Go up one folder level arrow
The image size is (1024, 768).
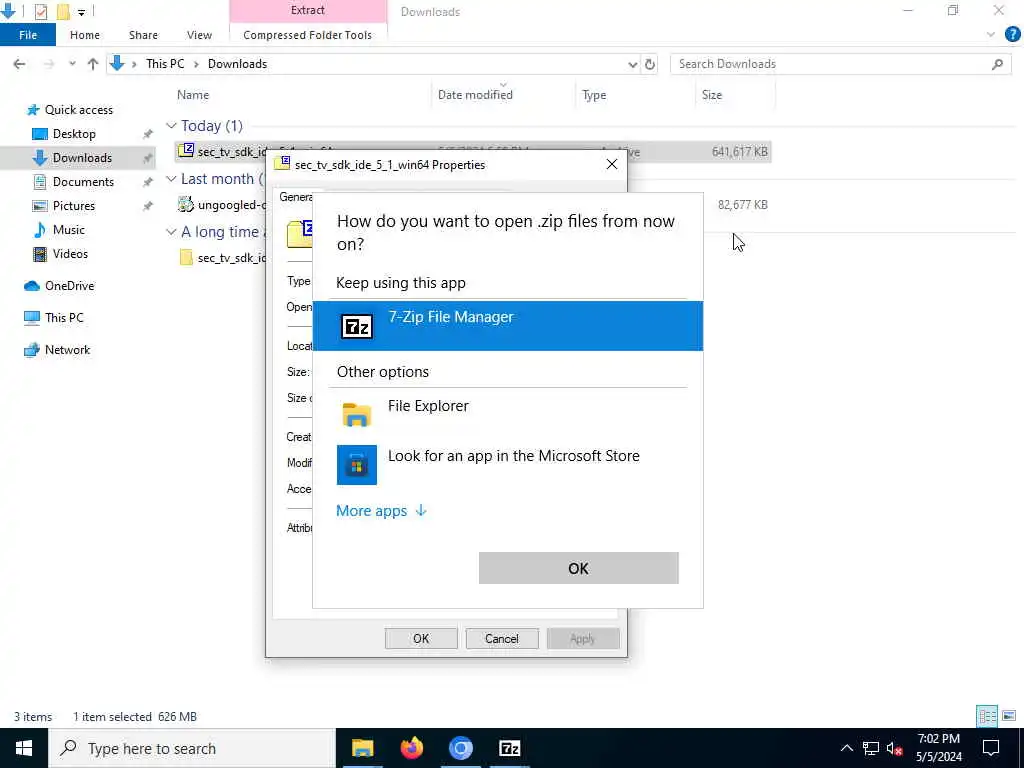[x=93, y=64]
